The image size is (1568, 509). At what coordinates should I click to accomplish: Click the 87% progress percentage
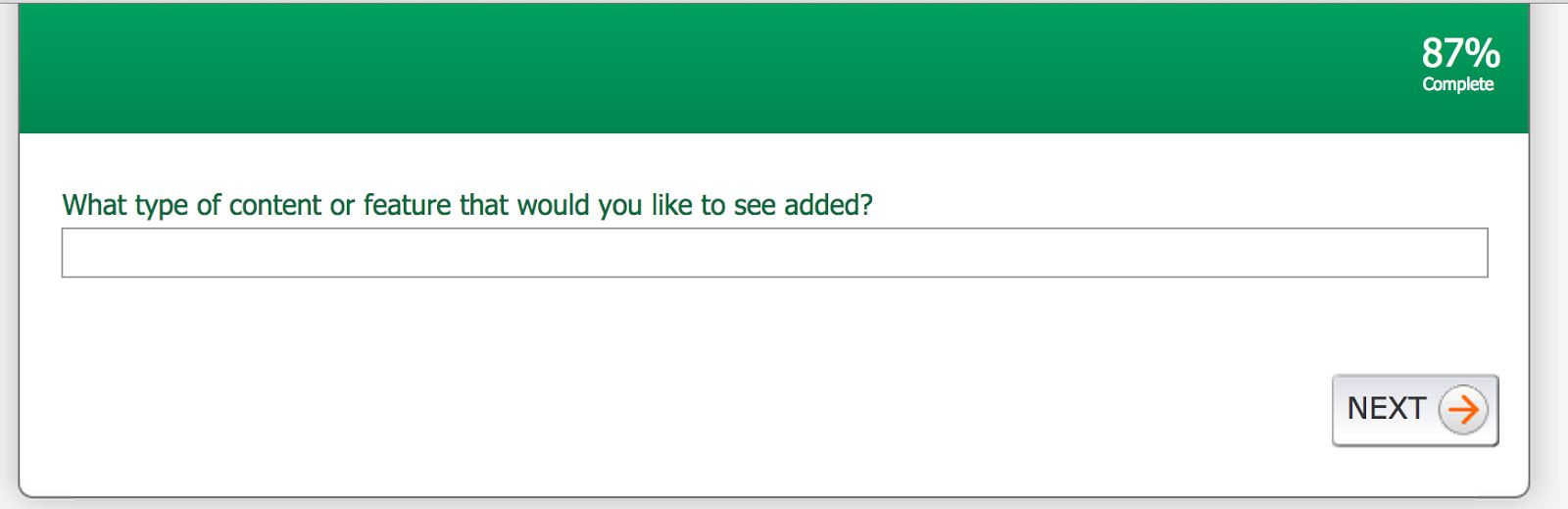coord(1460,53)
